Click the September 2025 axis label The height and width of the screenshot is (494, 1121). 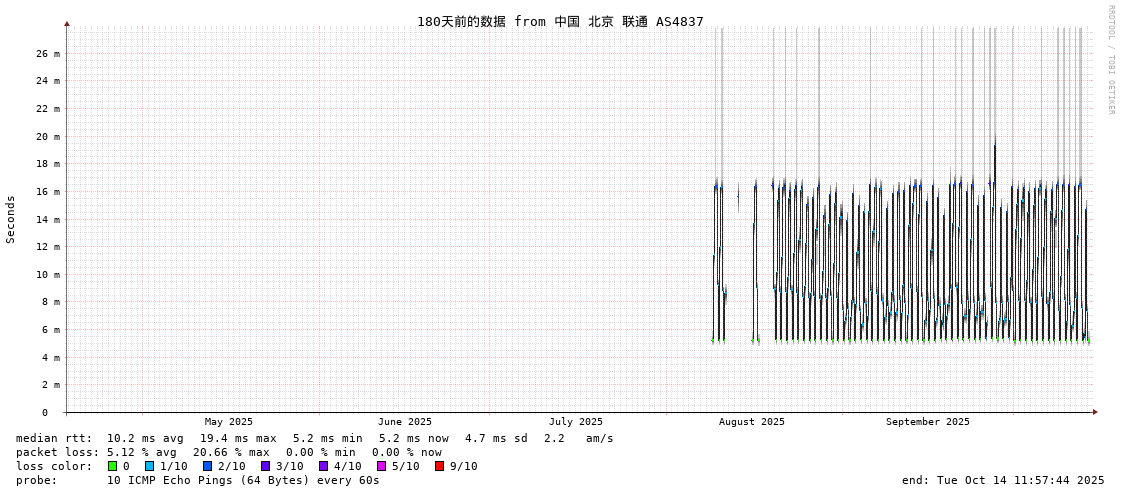point(927,422)
